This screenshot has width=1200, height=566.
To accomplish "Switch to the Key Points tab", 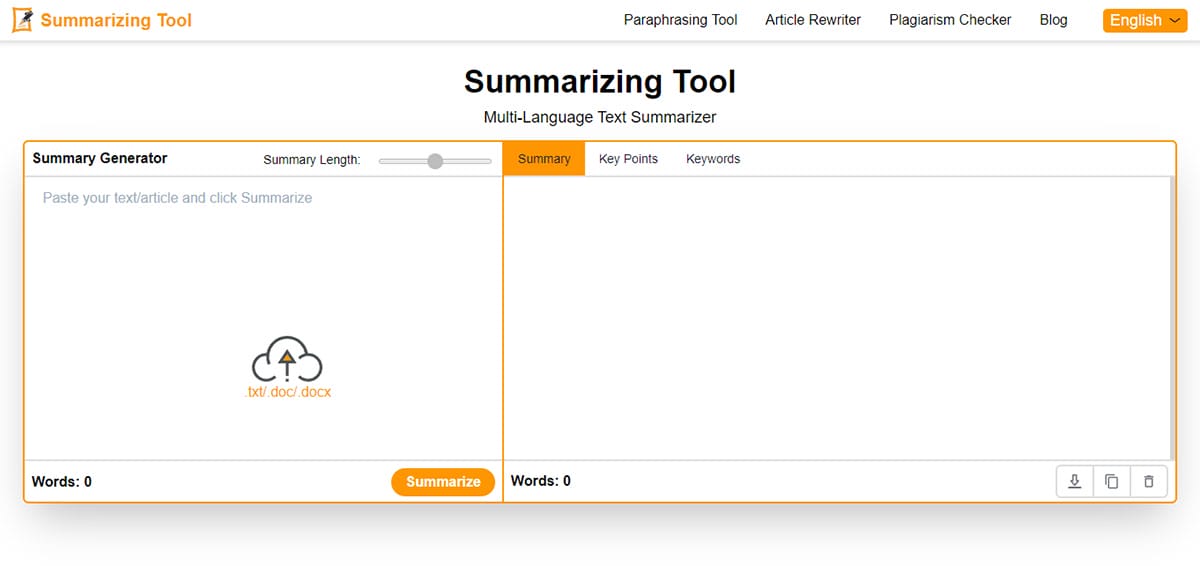I will tap(628, 159).
